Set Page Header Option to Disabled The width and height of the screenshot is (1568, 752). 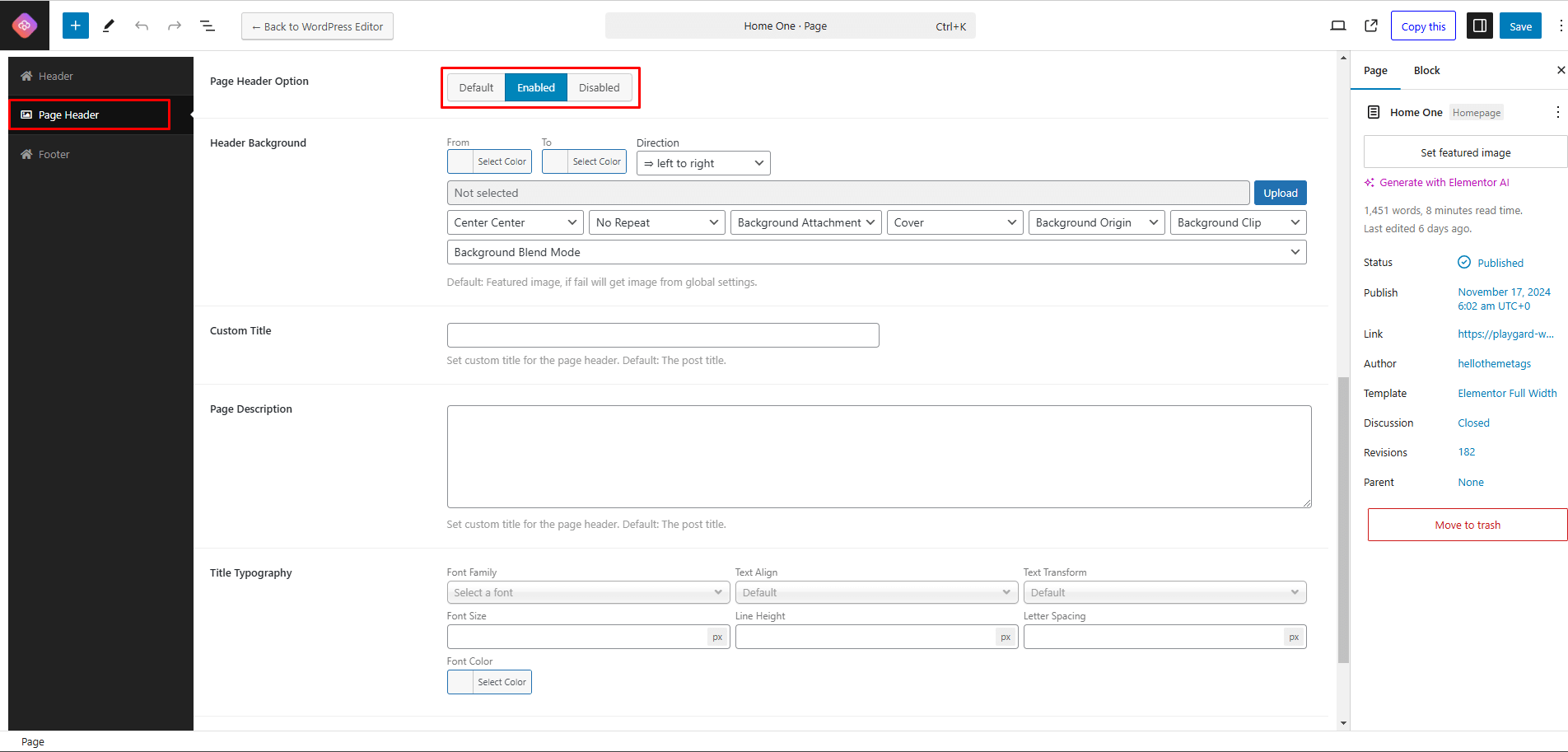(600, 87)
